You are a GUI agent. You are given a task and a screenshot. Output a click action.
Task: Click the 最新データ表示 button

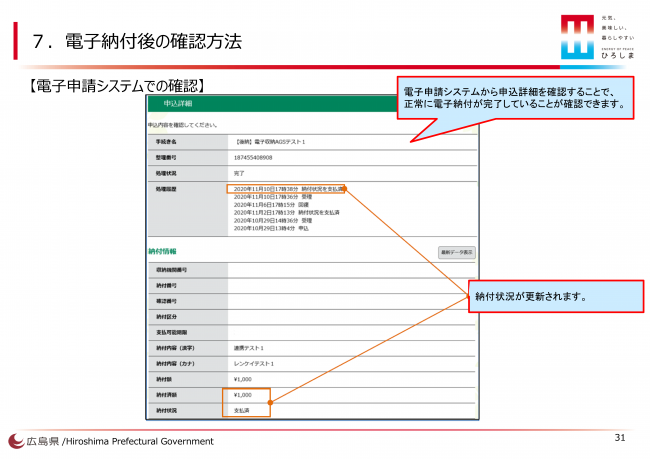click(456, 252)
